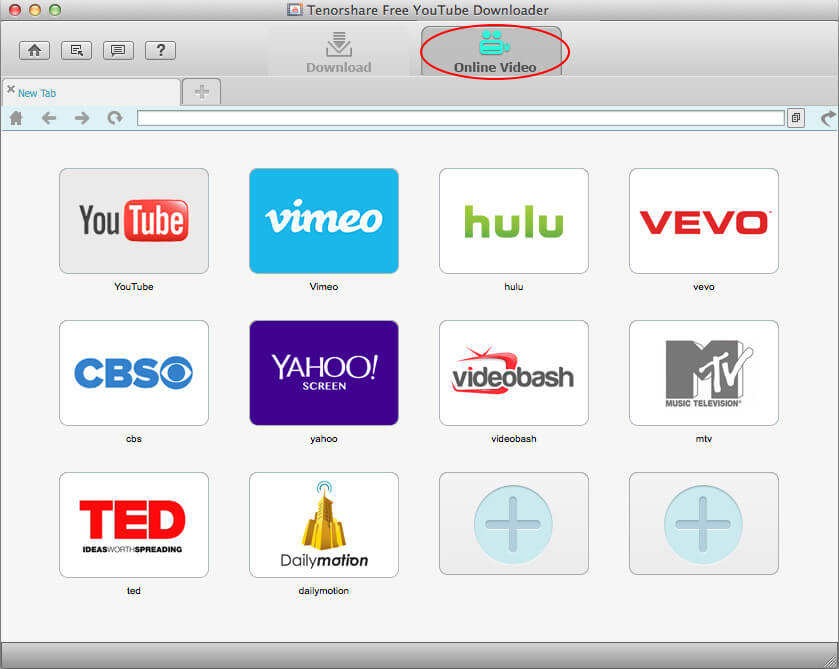
Task: Switch to the Download tab
Action: pyautogui.click(x=339, y=52)
